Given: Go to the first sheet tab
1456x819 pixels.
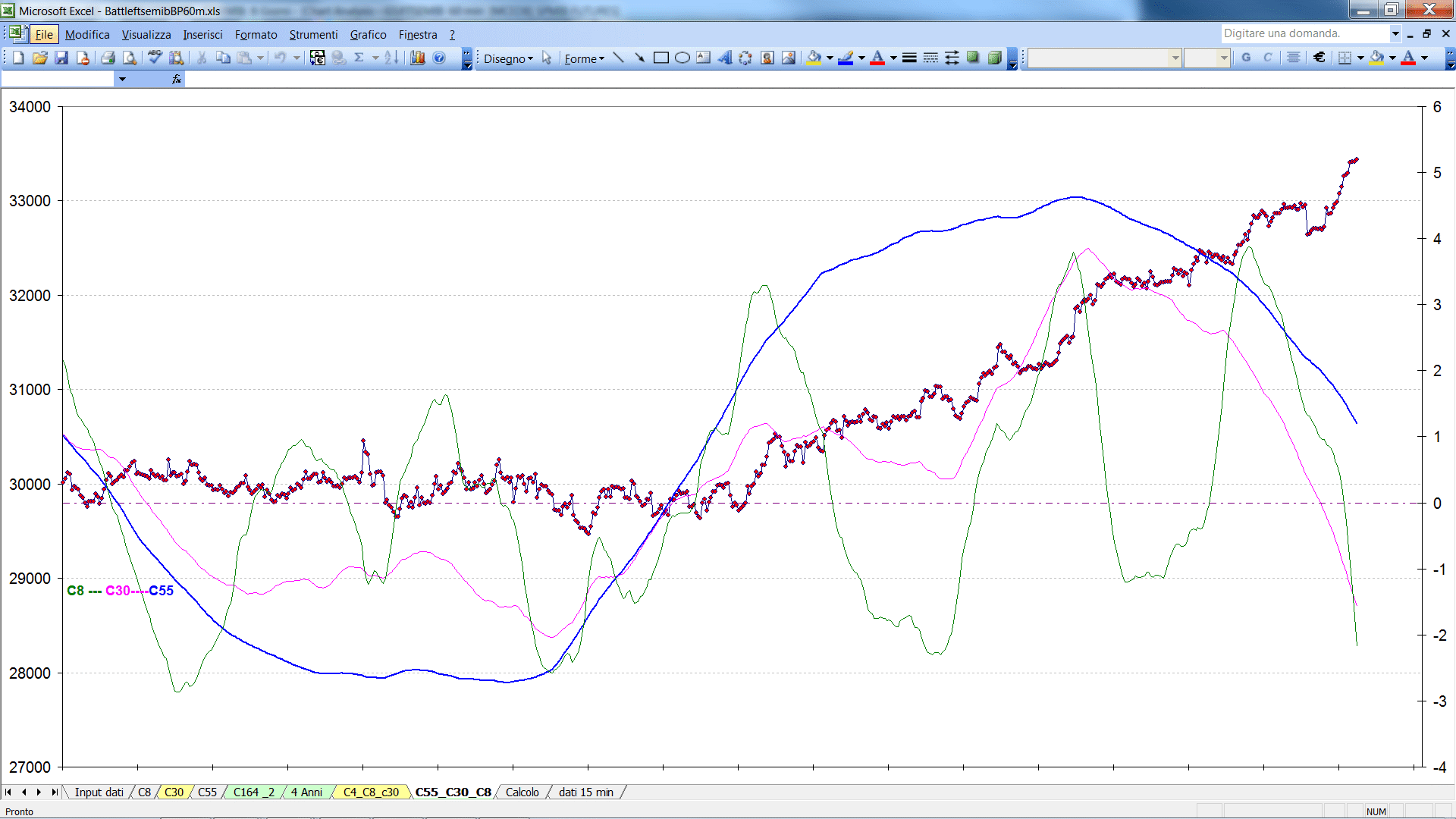Looking at the screenshot, I should coord(8,792).
